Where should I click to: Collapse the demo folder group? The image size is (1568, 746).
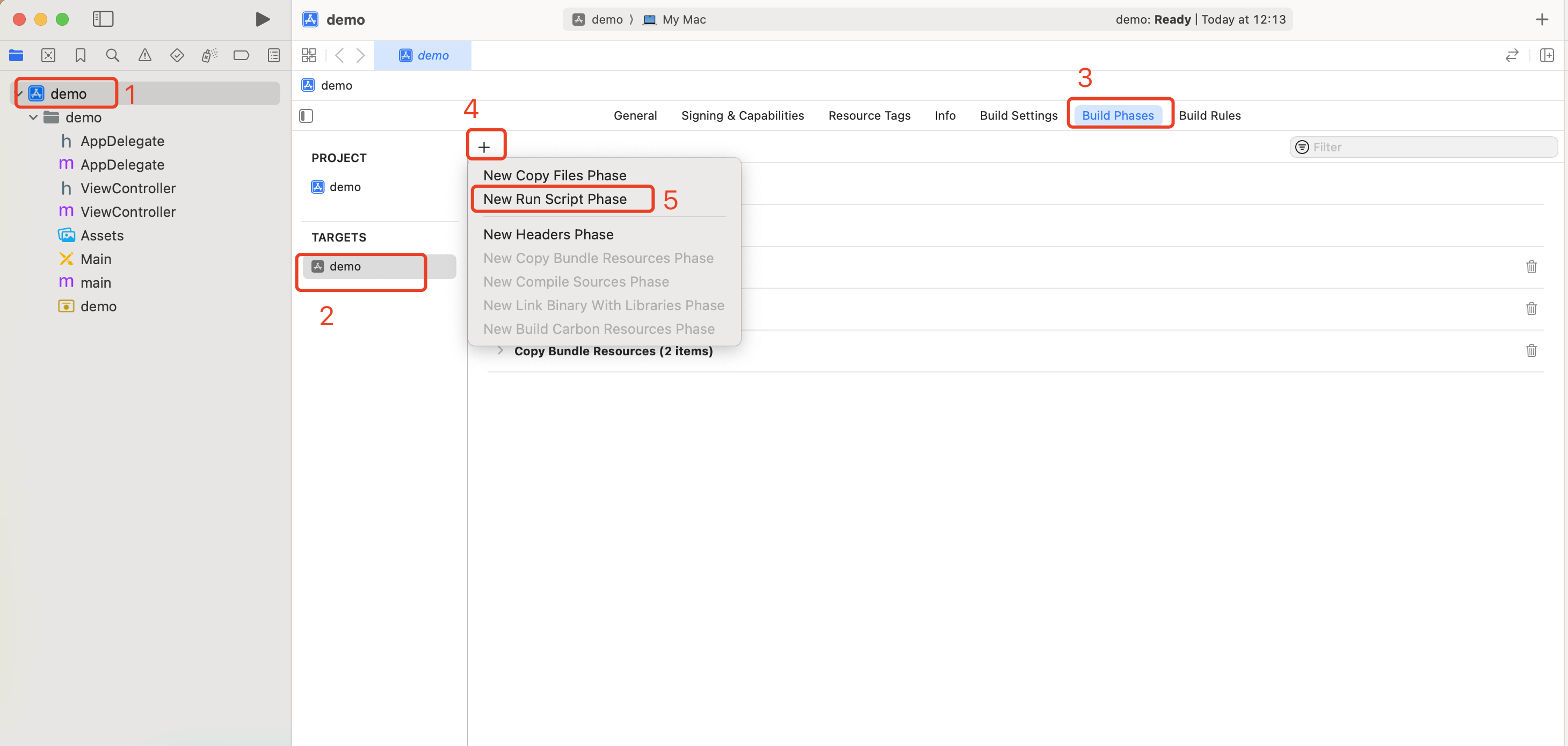coord(33,118)
